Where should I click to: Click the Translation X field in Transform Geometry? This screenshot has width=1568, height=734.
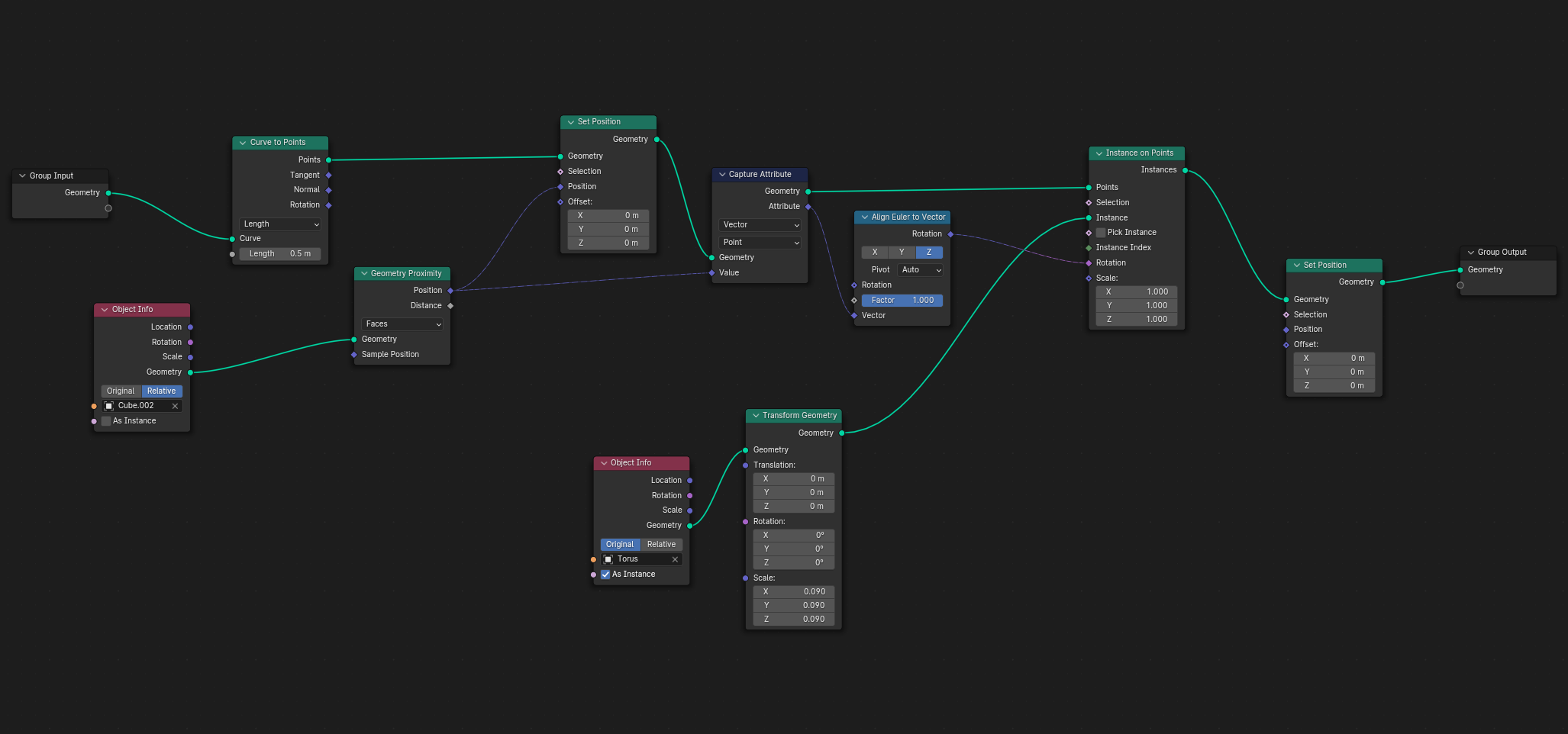pyautogui.click(x=794, y=479)
